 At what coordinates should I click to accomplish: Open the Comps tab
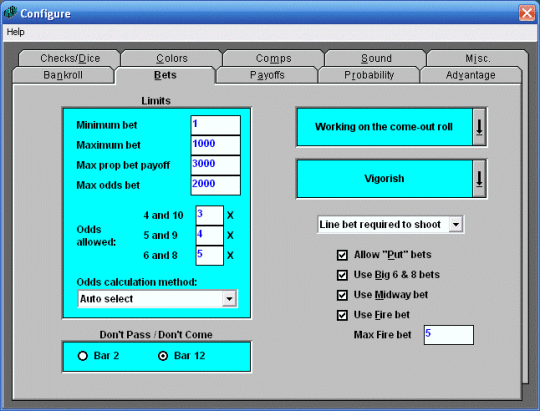273,58
